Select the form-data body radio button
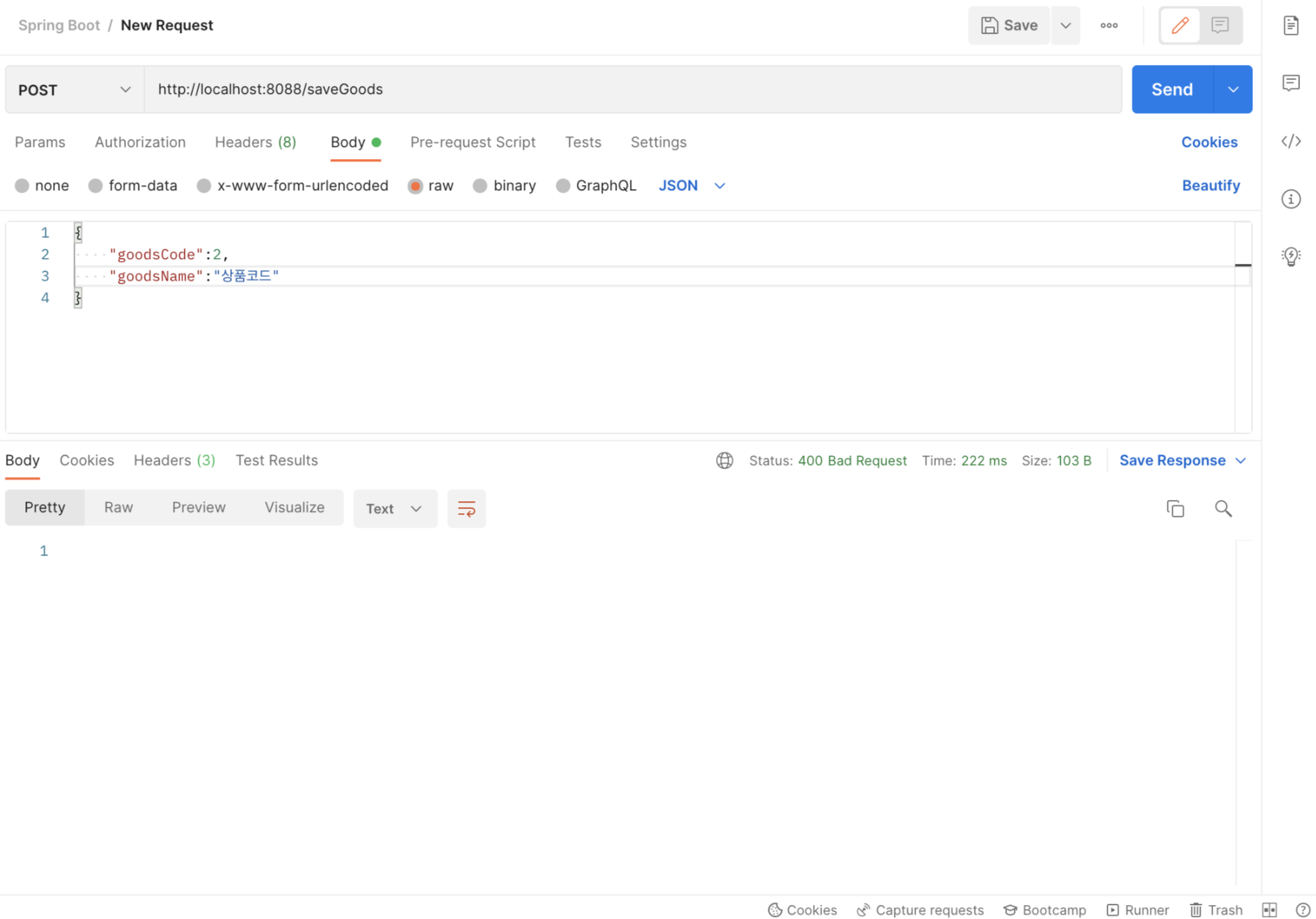The height and width of the screenshot is (919, 1316). point(95,186)
